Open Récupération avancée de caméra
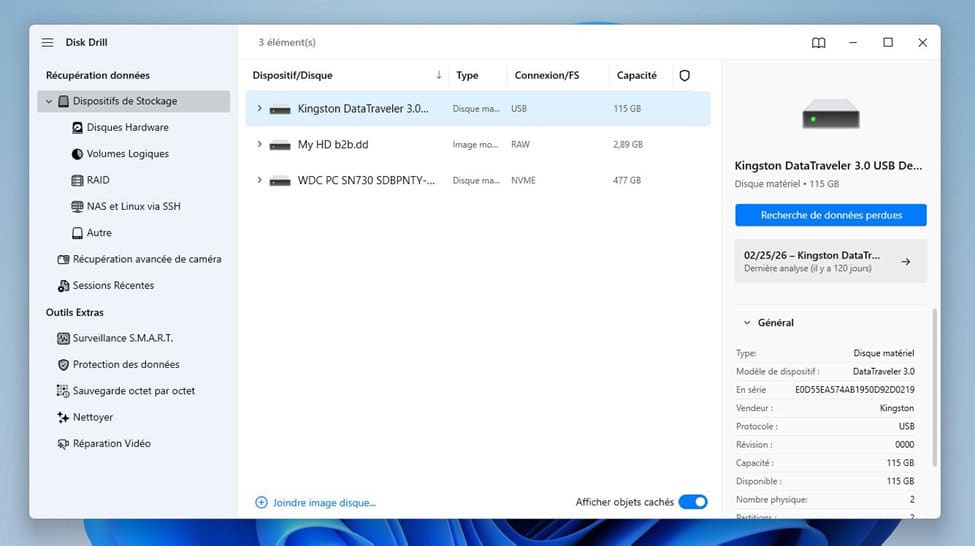 [139, 259]
